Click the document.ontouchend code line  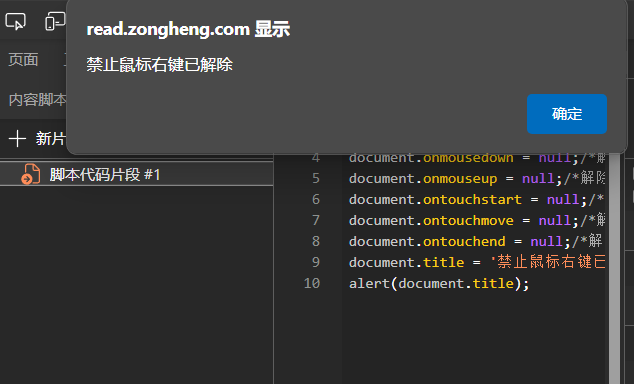pyautogui.click(x=477, y=241)
